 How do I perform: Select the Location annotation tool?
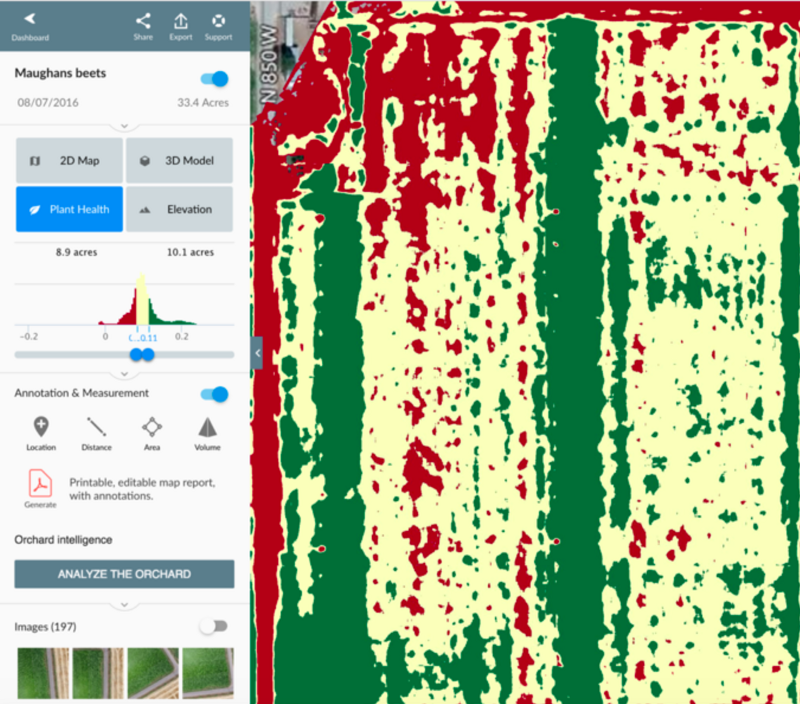coord(40,430)
